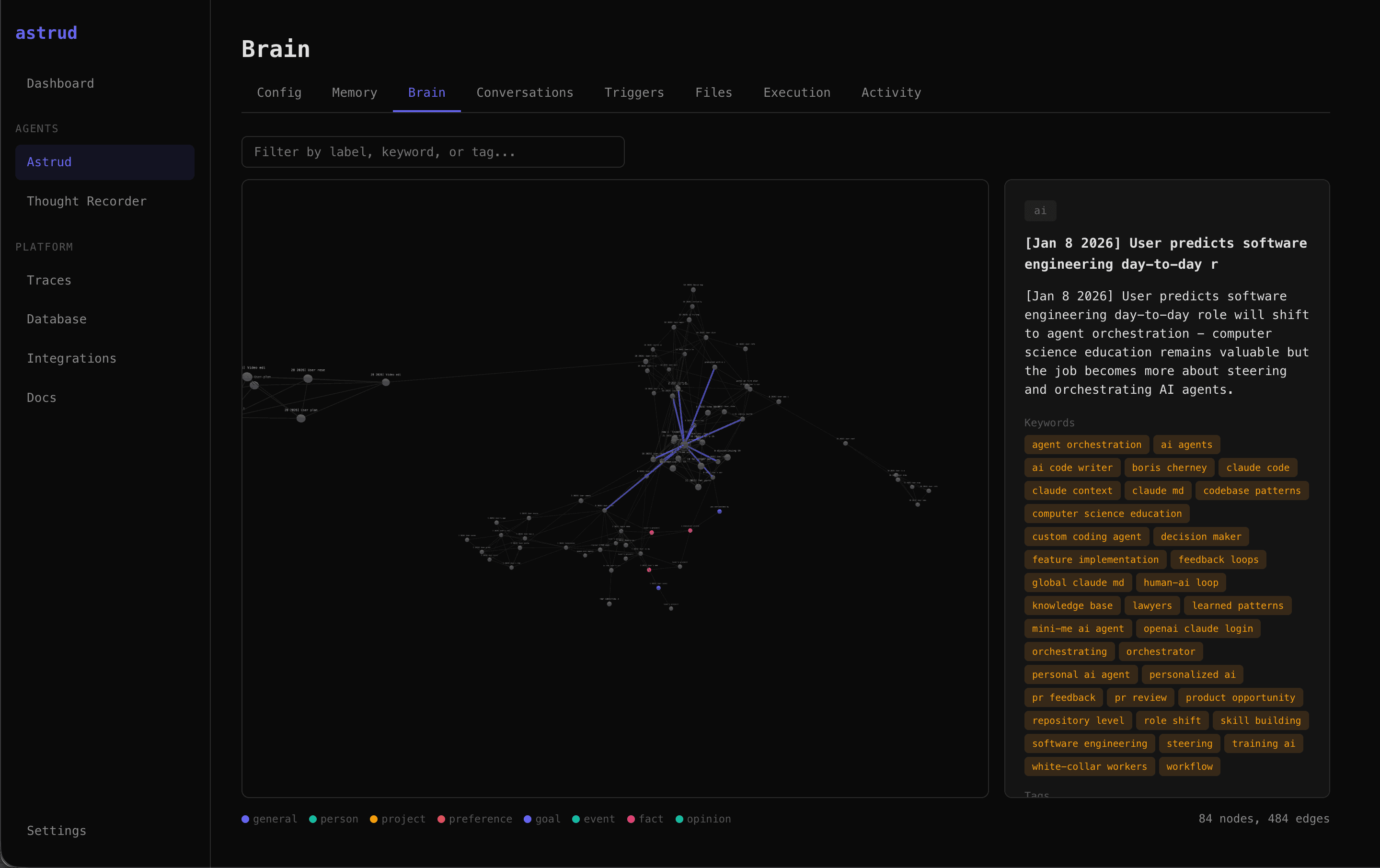The image size is (1380, 868).
Task: Go to the Dashboard page
Action: point(60,83)
